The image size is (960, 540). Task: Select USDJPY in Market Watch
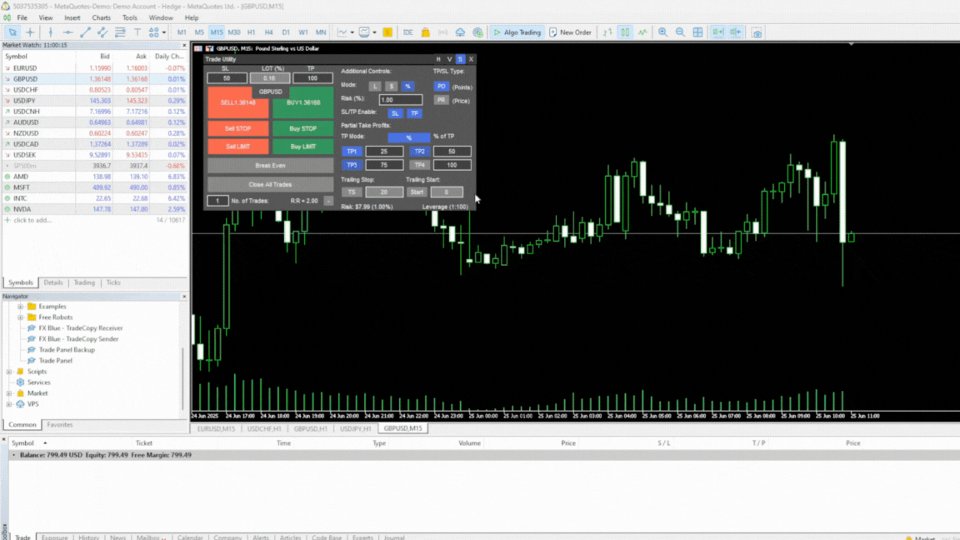point(95,100)
